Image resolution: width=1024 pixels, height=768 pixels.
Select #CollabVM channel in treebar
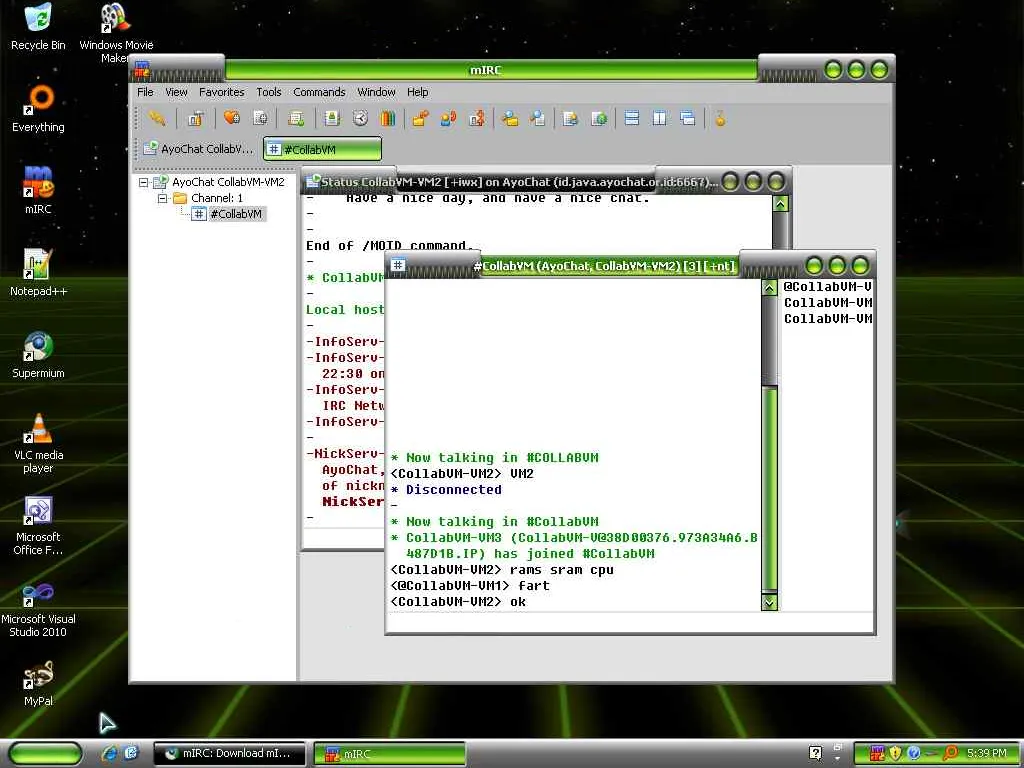coord(236,214)
